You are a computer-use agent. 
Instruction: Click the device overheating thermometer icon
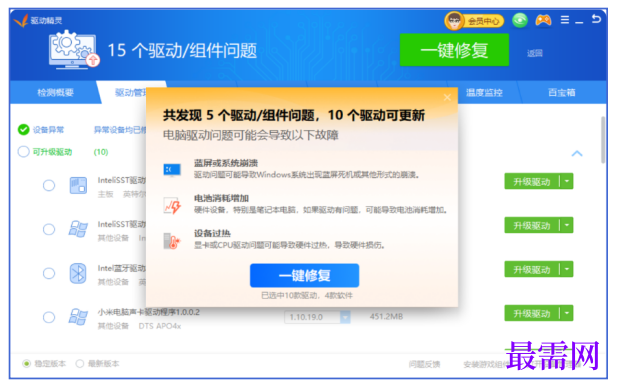172,241
